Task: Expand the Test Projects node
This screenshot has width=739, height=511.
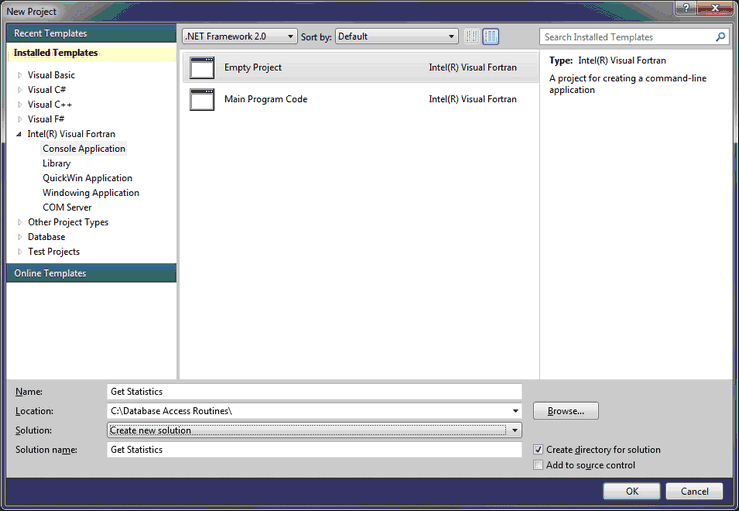Action: pos(20,252)
